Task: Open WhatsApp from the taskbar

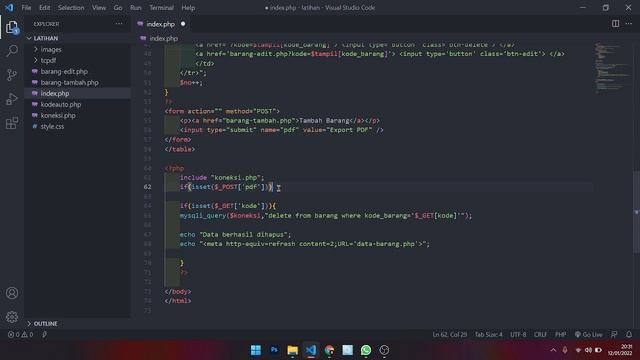Action: click(366, 350)
